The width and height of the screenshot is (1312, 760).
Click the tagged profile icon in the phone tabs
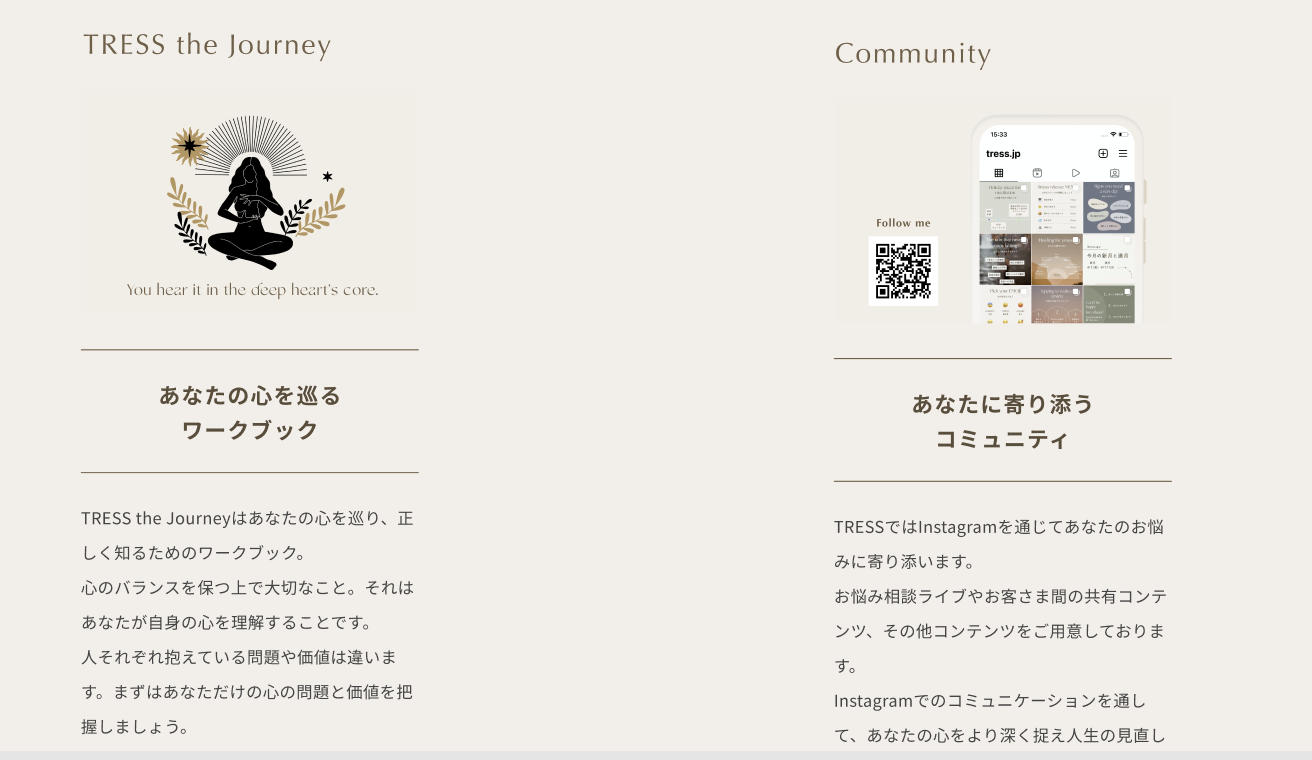click(1115, 173)
